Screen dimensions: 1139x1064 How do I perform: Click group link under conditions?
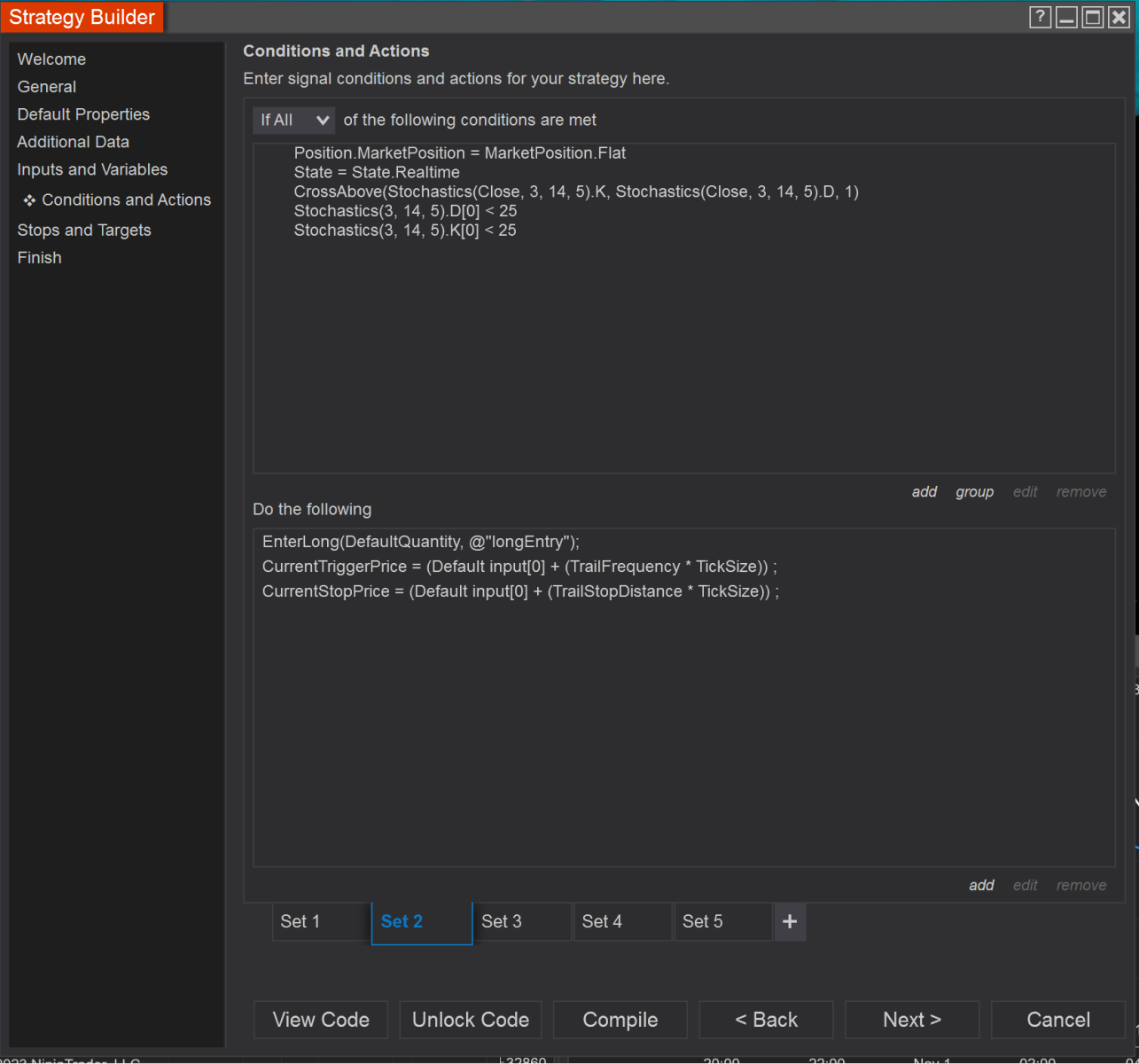pos(974,492)
